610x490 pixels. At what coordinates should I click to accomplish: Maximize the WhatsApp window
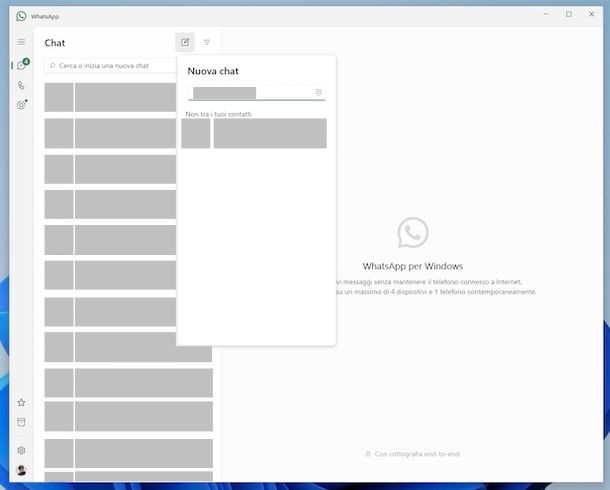coord(569,14)
